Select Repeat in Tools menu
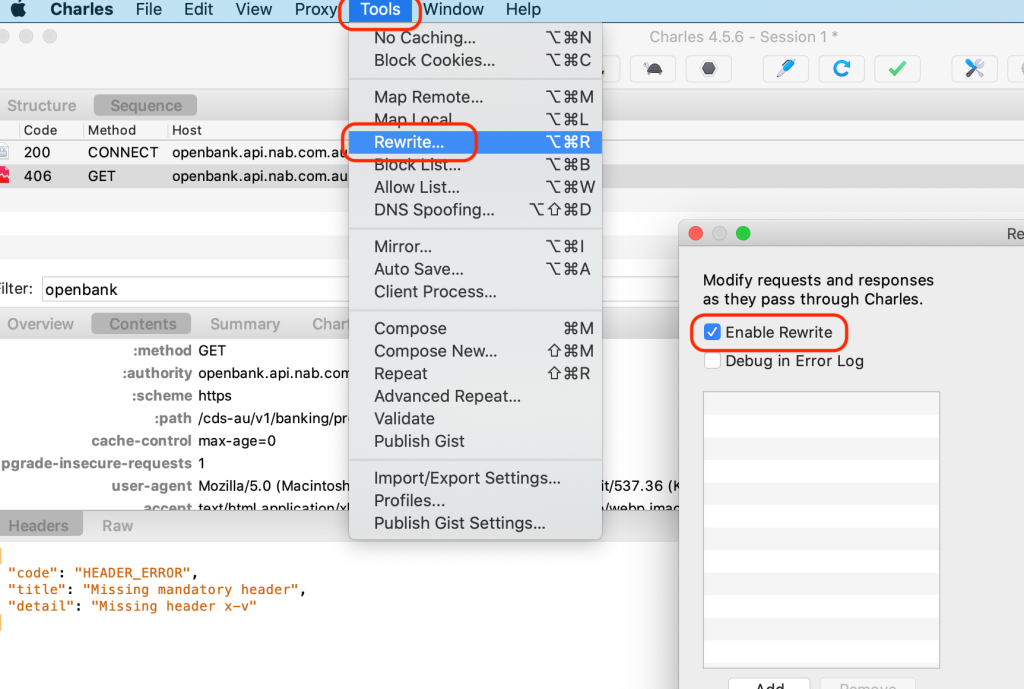Screen dimensions: 1024x689 [x=475, y=374]
